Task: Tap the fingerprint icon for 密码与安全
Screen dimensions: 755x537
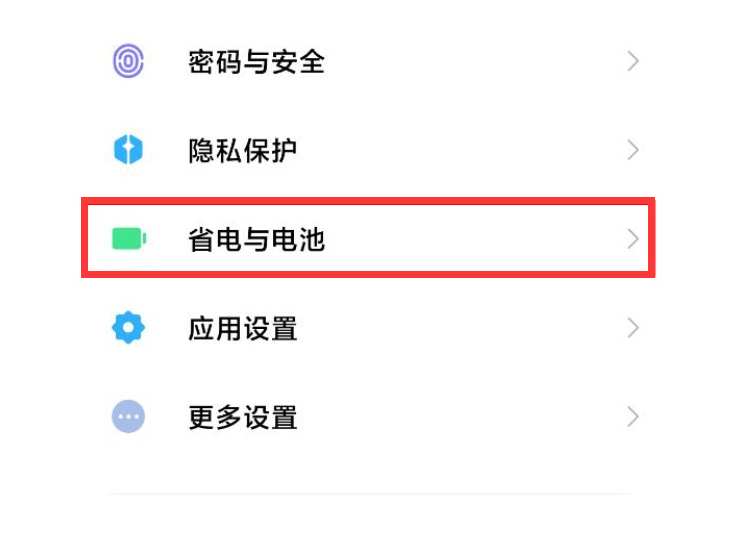Action: (x=128, y=61)
